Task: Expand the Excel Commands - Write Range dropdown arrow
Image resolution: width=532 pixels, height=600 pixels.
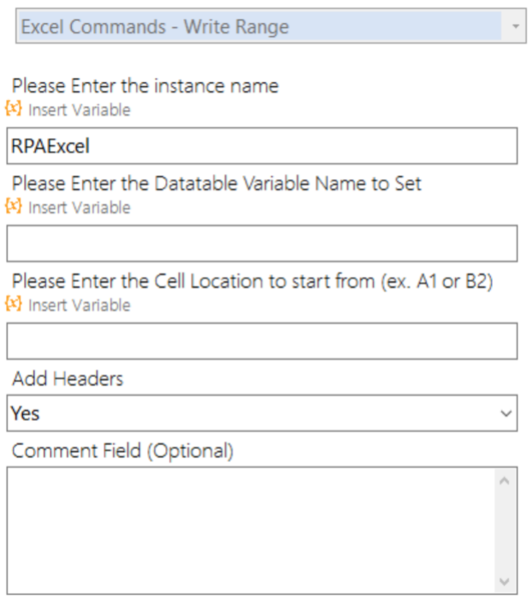Action: pyautogui.click(x=516, y=26)
